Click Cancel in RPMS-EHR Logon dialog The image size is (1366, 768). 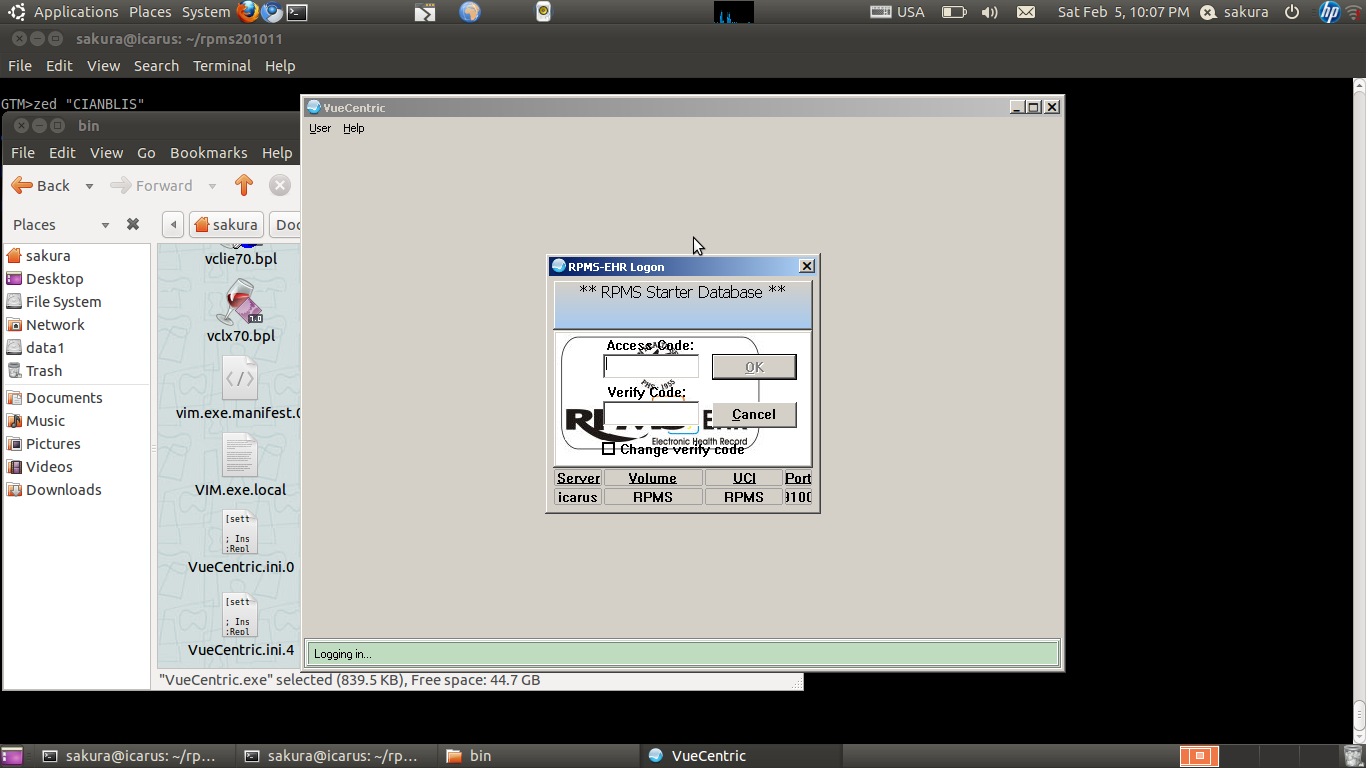754,414
